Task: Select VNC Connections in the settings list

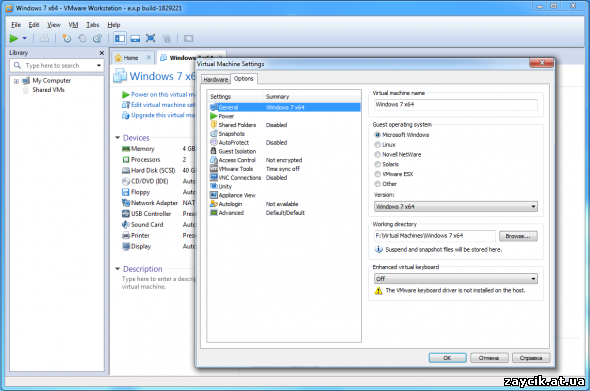Action: [240, 178]
